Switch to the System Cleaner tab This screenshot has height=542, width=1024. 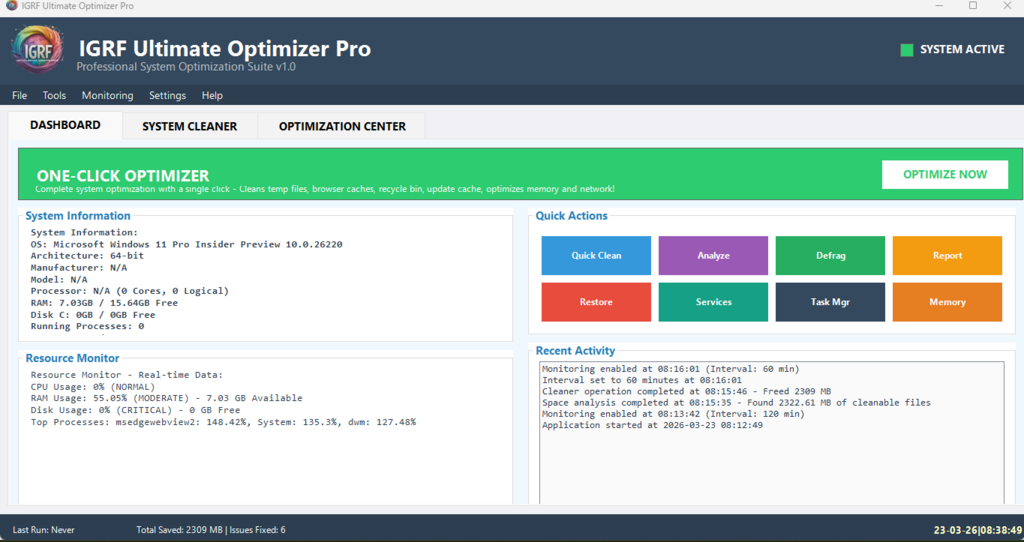tap(189, 127)
